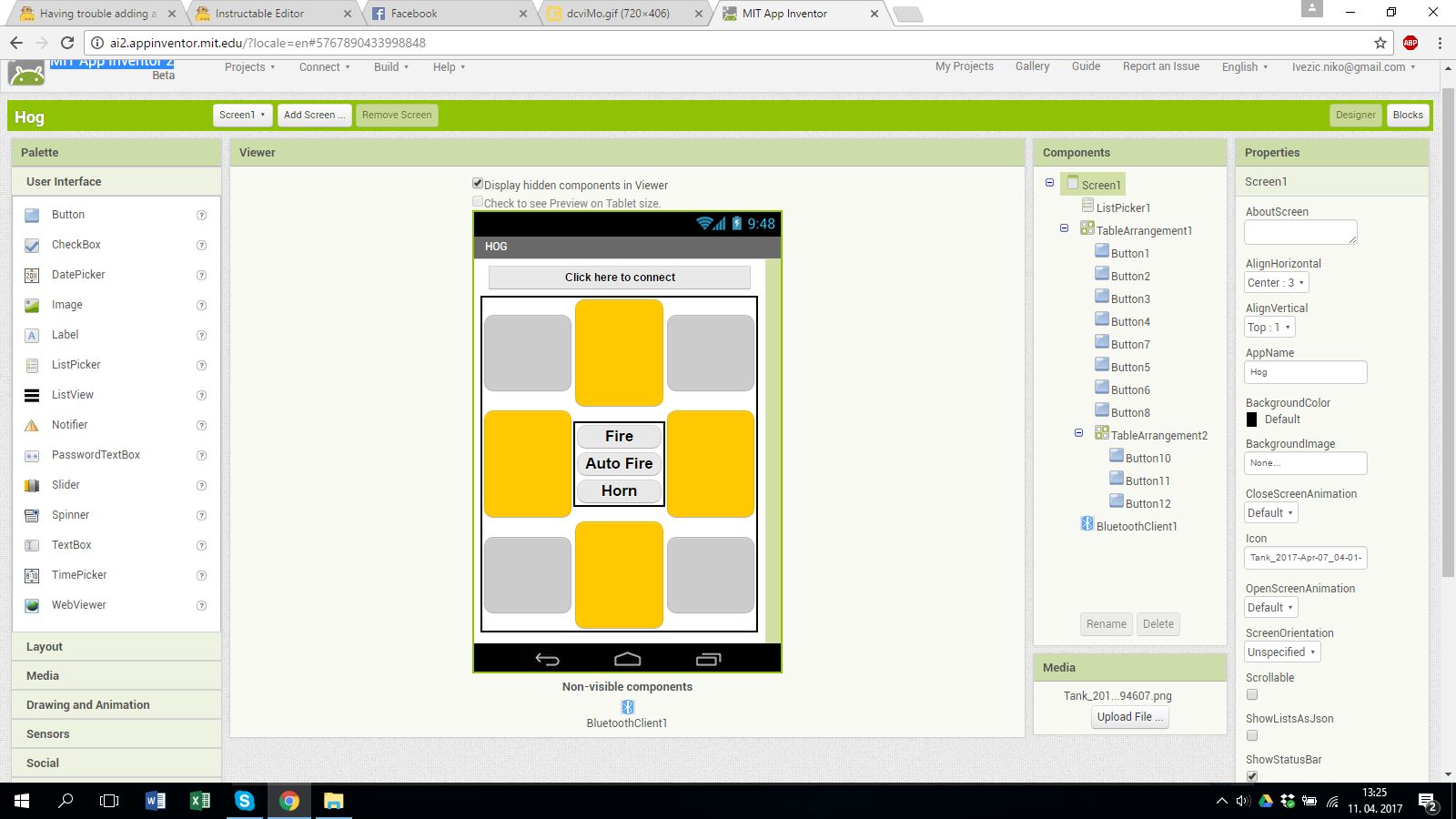The width and height of the screenshot is (1456, 819).
Task: Open the Screen1 screen selector dropdown
Action: 242,116
